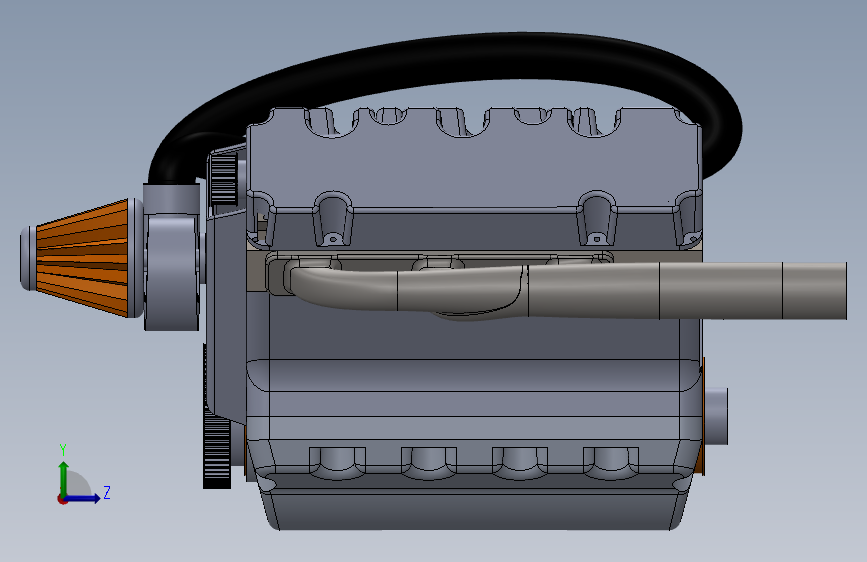Viewport: 867px width, 562px height.
Task: Click the green Y axis of the triad
Action: 63,478
